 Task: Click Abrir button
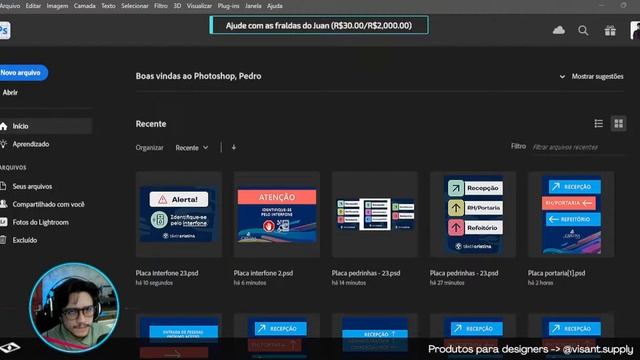[x=10, y=93]
